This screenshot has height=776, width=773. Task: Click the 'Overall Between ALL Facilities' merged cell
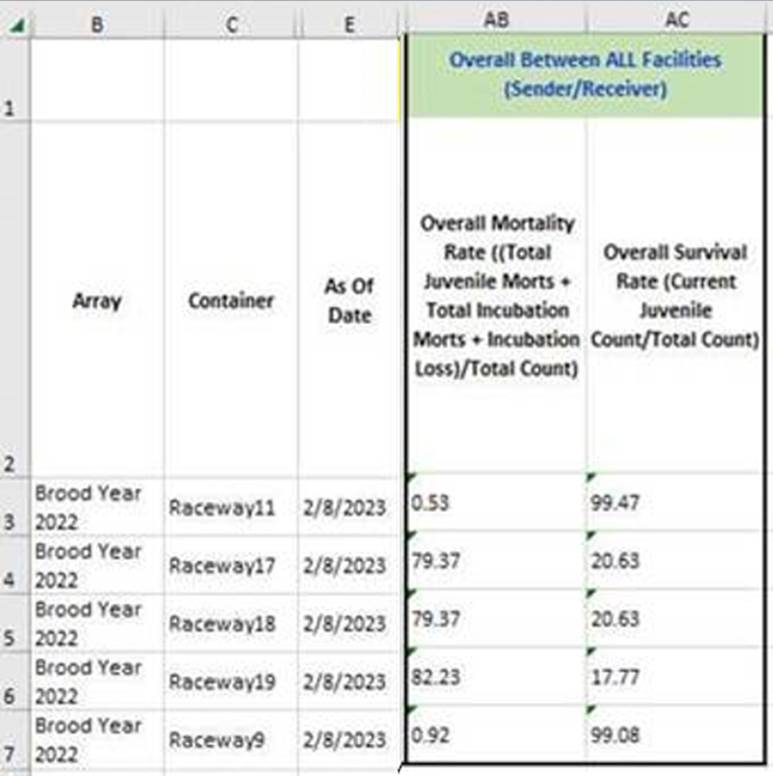[x=585, y=75]
